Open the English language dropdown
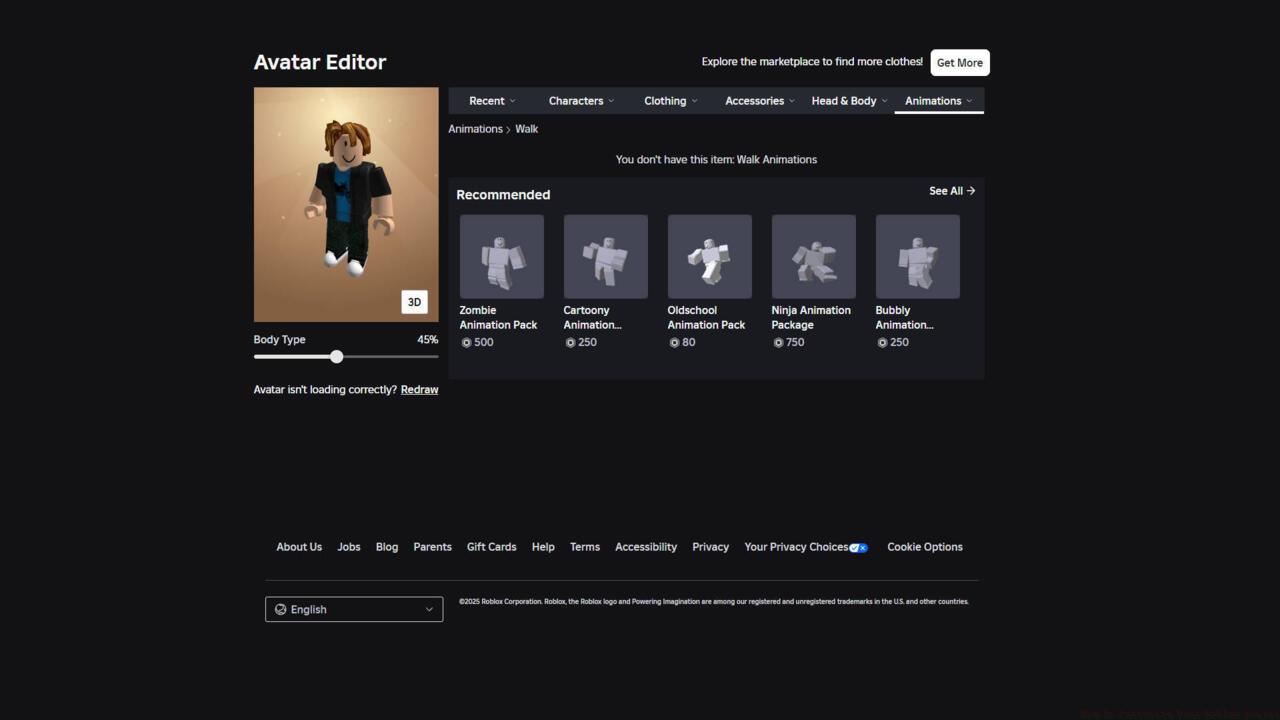The width and height of the screenshot is (1280, 720). click(x=354, y=609)
